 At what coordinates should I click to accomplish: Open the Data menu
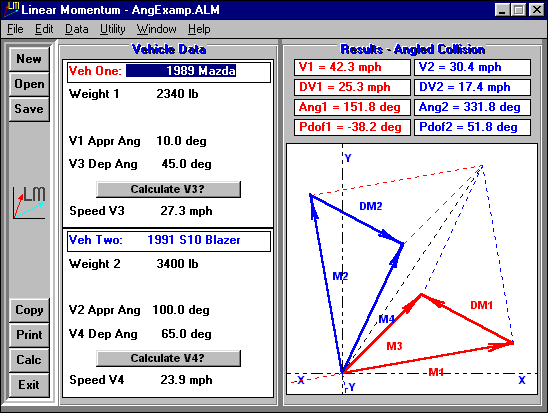[77, 29]
